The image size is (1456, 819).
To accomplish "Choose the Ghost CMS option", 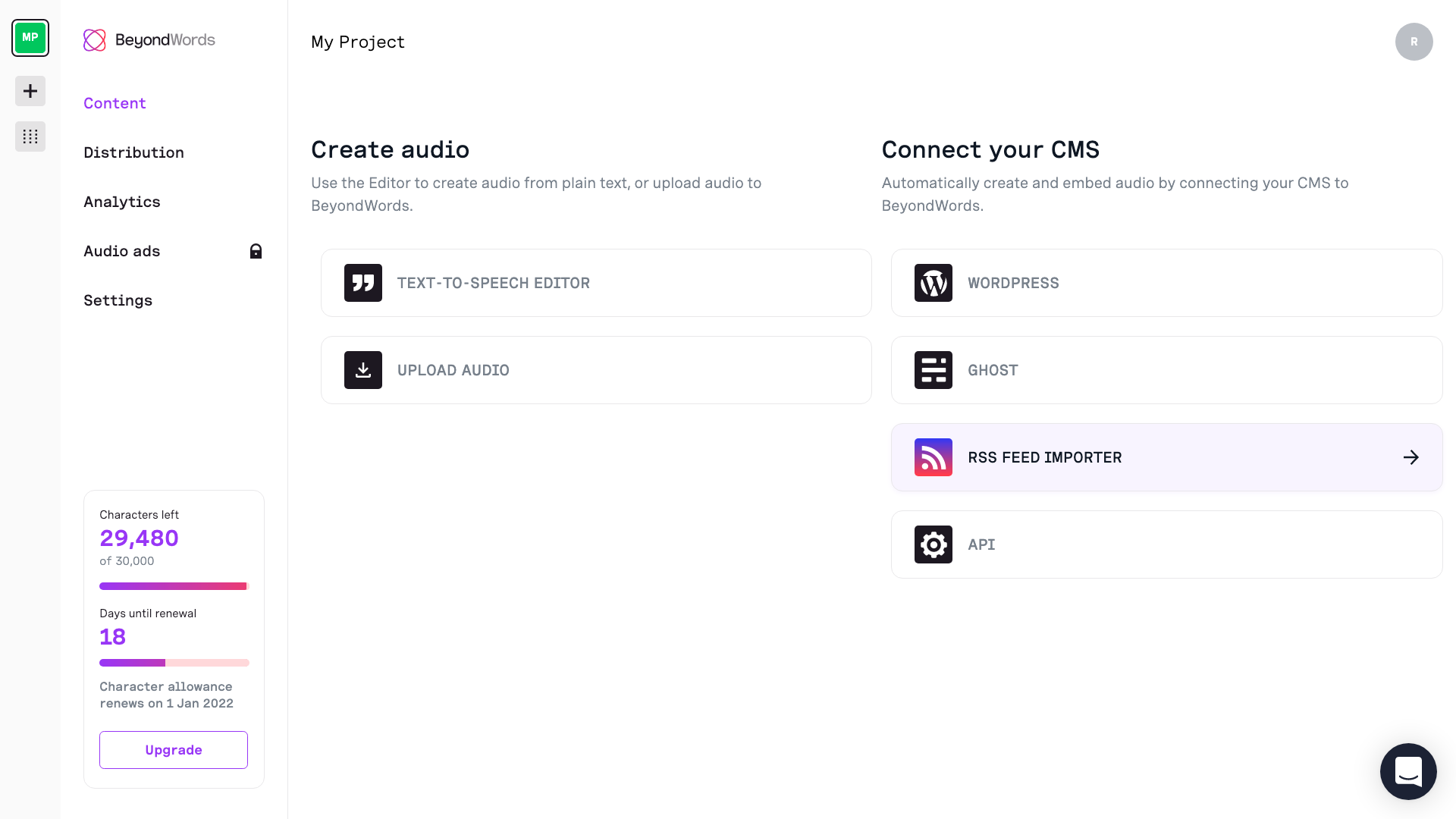I will [1167, 370].
